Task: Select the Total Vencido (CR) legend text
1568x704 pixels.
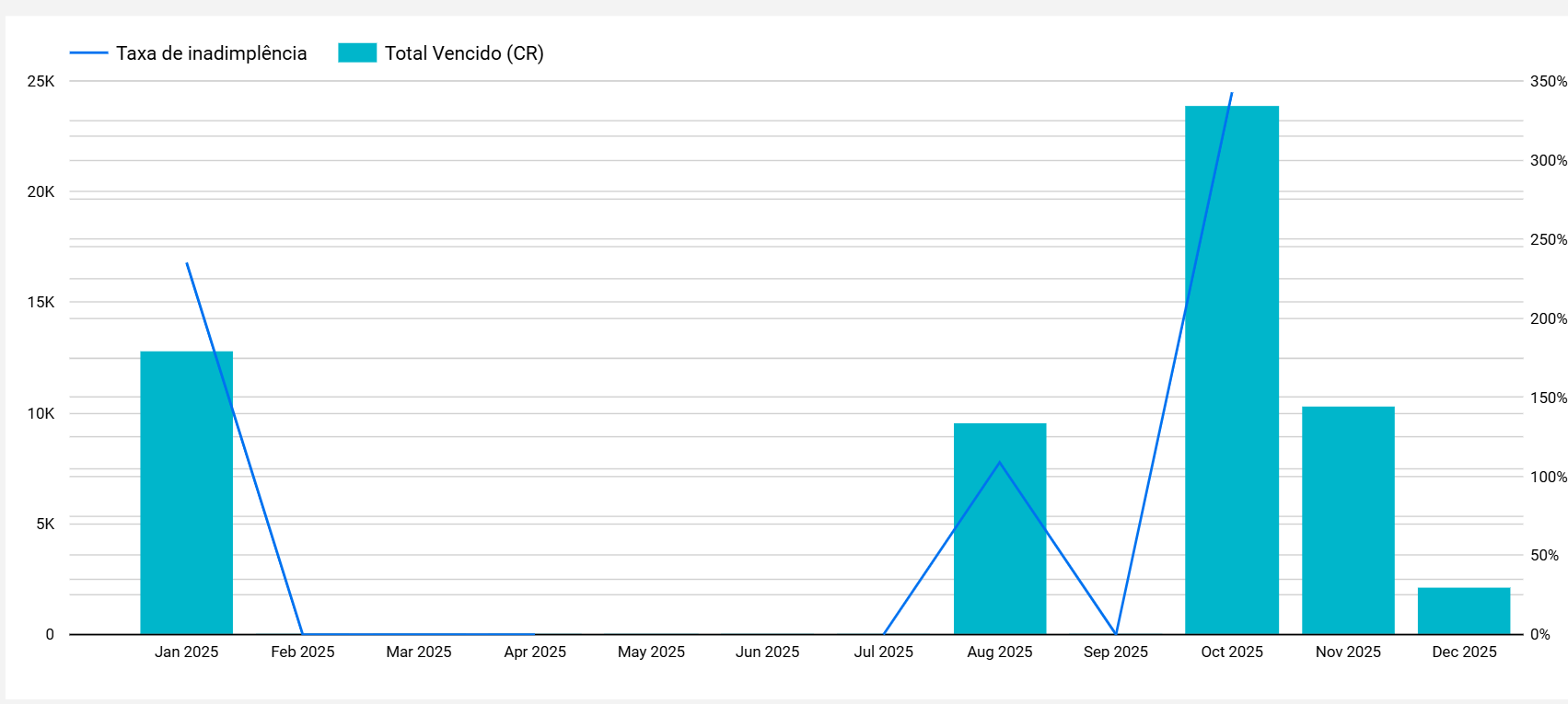Action: click(x=464, y=53)
